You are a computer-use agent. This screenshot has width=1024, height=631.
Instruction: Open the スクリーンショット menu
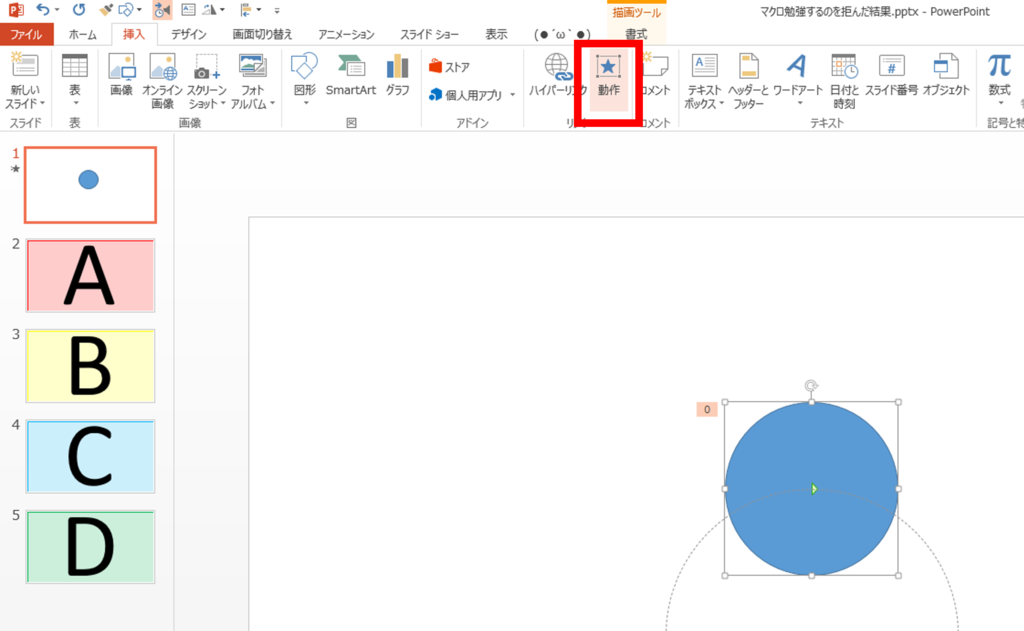coord(206,81)
